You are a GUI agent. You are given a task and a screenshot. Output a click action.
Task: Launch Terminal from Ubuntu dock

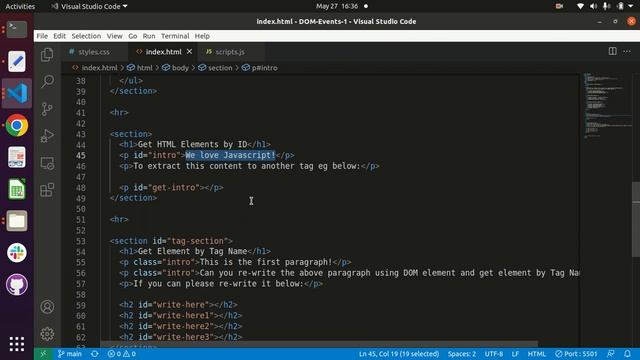pos(17,29)
